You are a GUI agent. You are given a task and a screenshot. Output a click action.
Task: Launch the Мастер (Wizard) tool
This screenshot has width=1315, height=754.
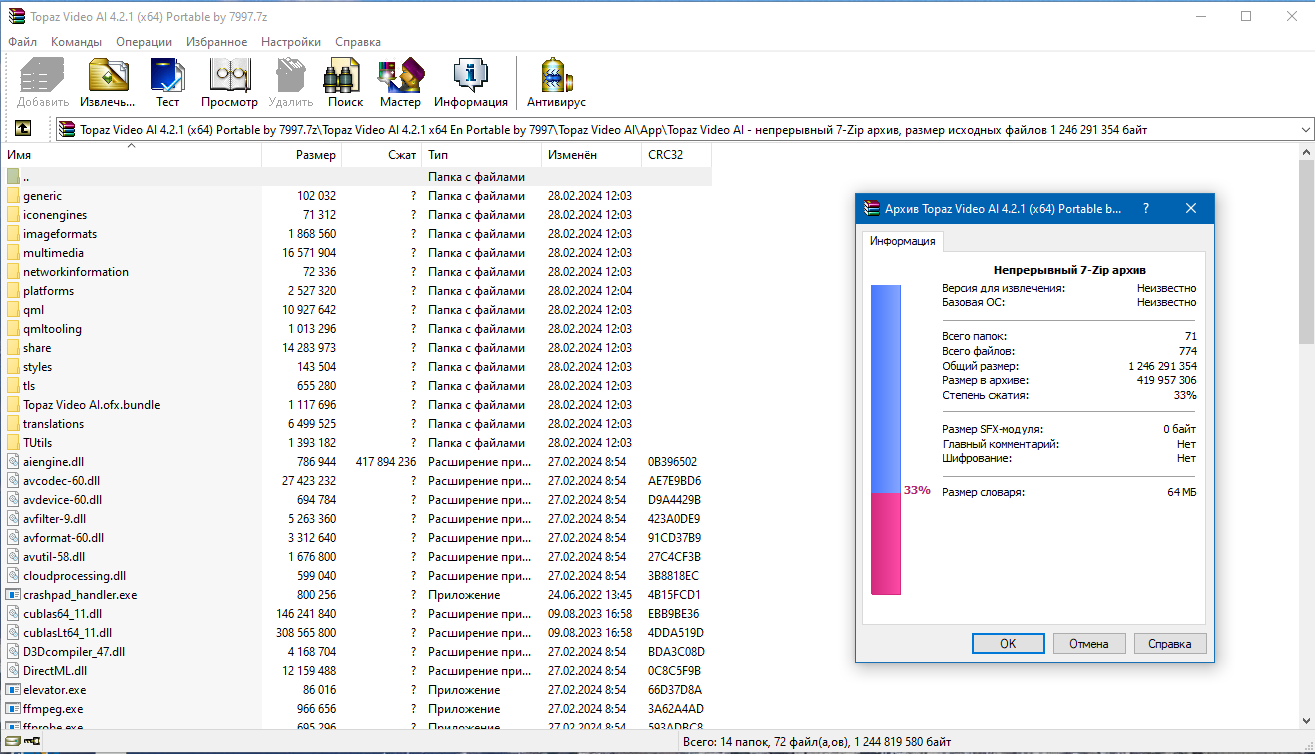click(x=400, y=77)
